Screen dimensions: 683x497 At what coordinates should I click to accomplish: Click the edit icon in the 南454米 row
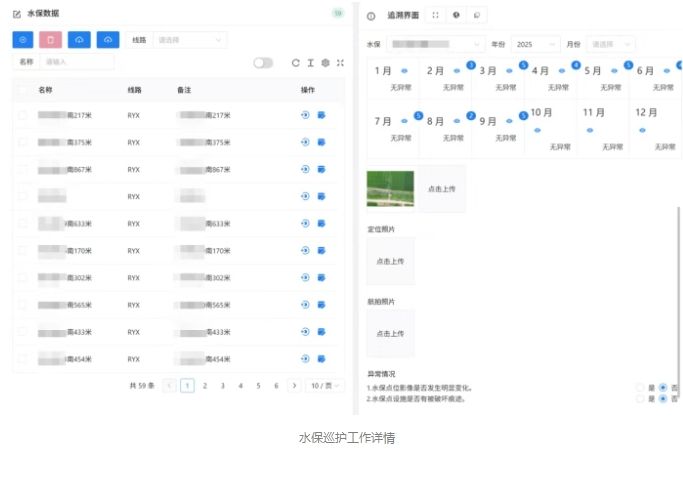coord(322,358)
